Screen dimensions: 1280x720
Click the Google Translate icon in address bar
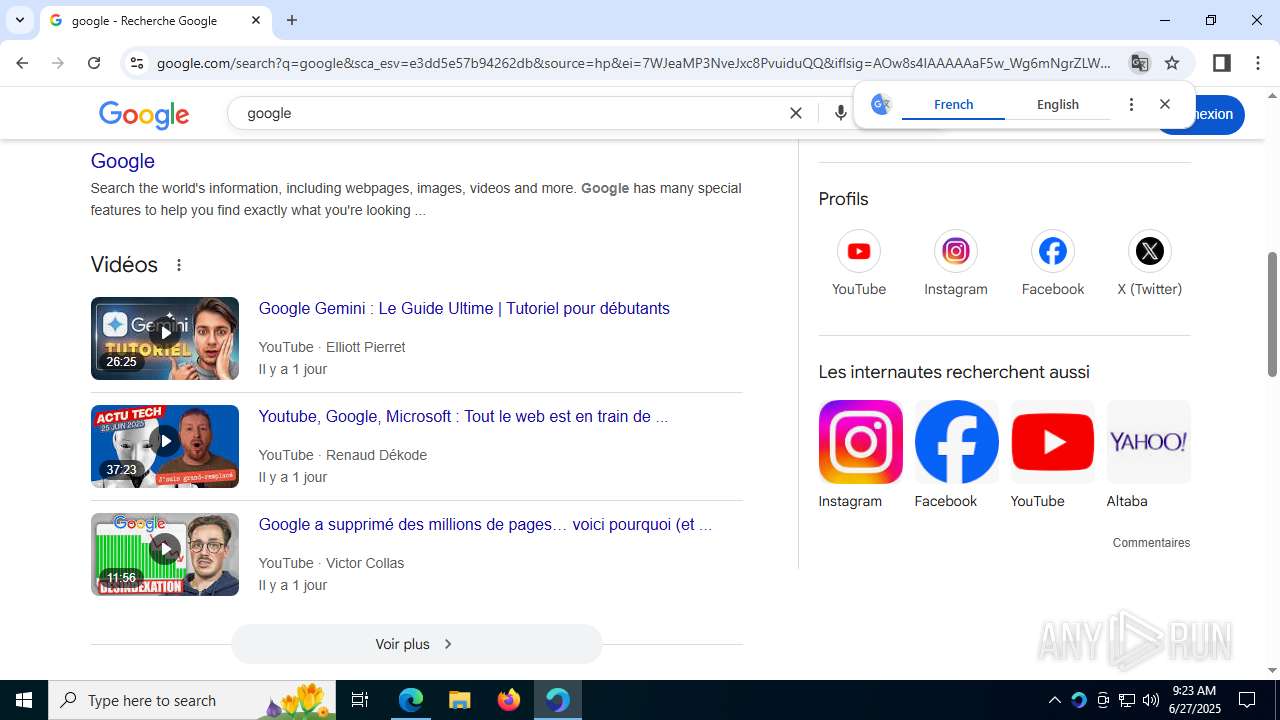[x=1139, y=63]
